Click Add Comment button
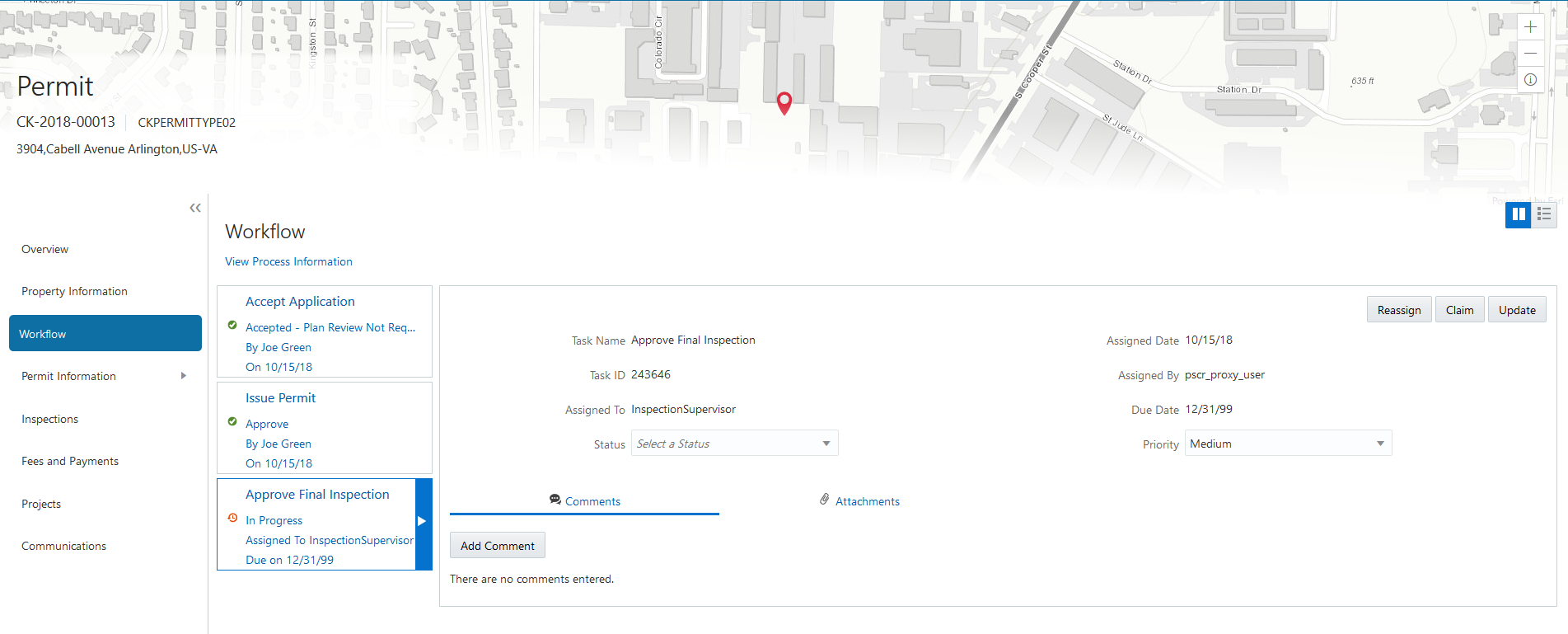This screenshot has height=634, width=1568. (x=498, y=546)
